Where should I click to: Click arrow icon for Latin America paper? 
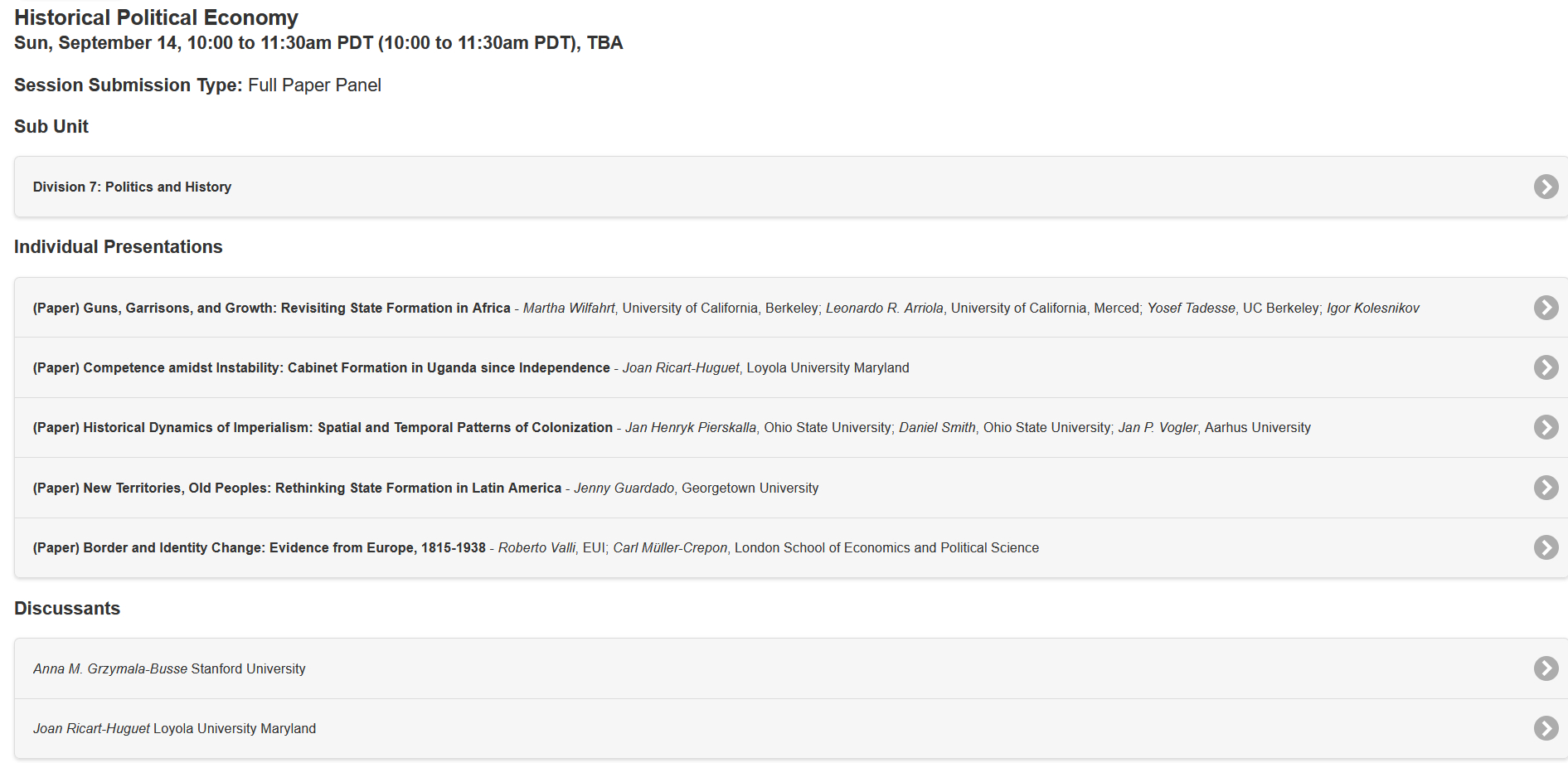click(x=1546, y=488)
